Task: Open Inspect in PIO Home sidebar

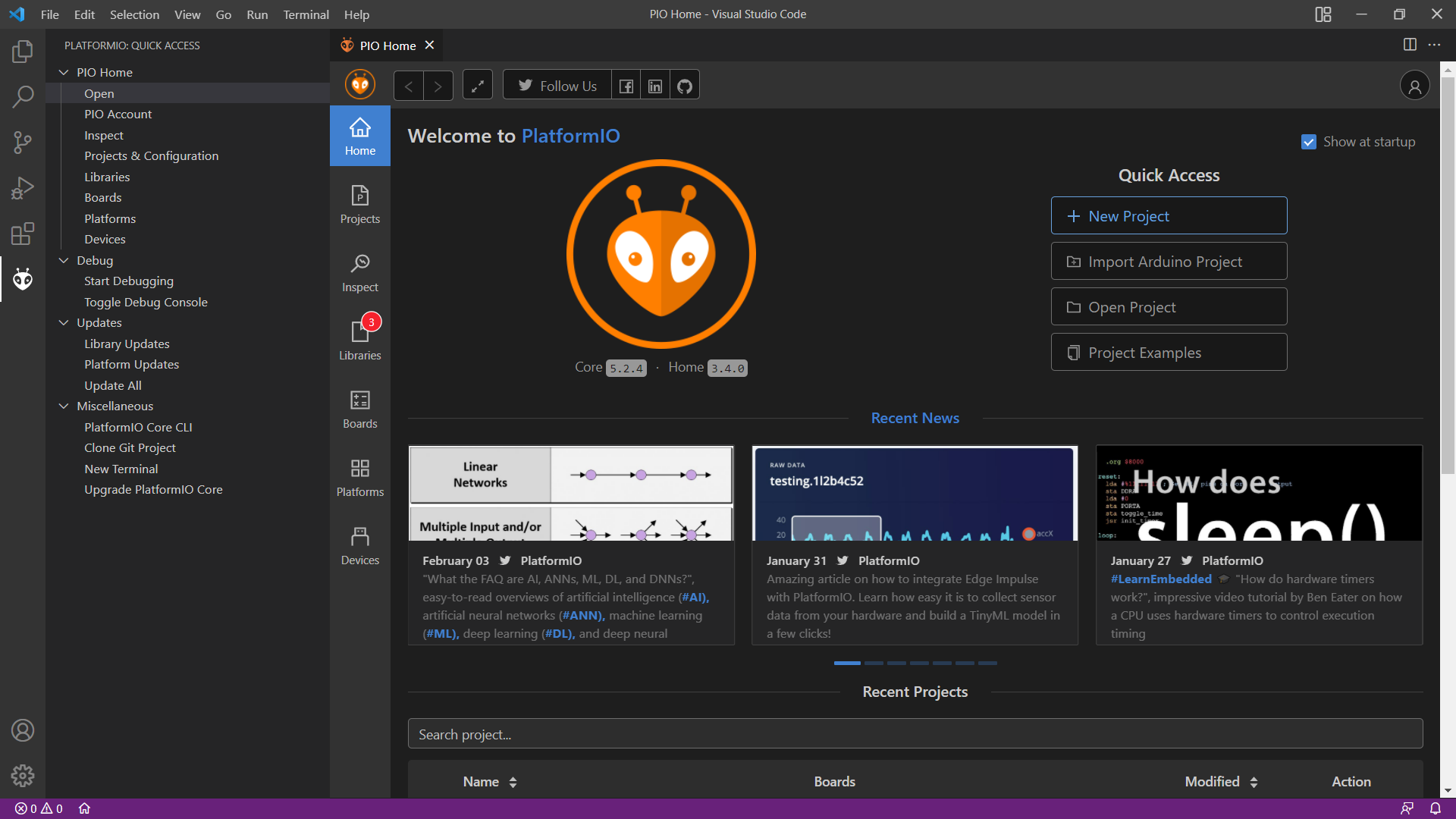Action: pos(360,272)
